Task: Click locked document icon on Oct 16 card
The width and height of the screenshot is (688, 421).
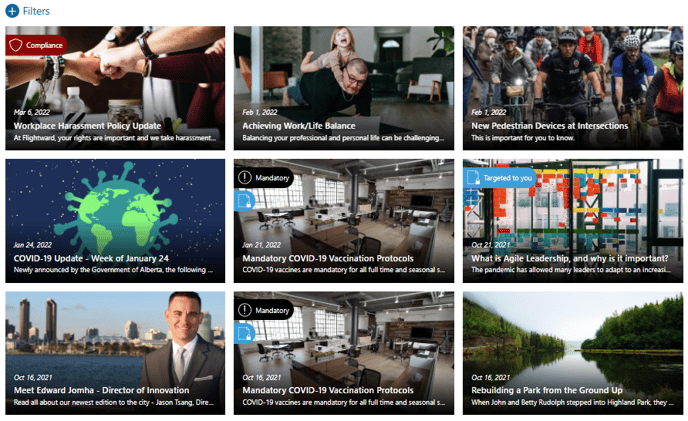Action: pos(244,334)
